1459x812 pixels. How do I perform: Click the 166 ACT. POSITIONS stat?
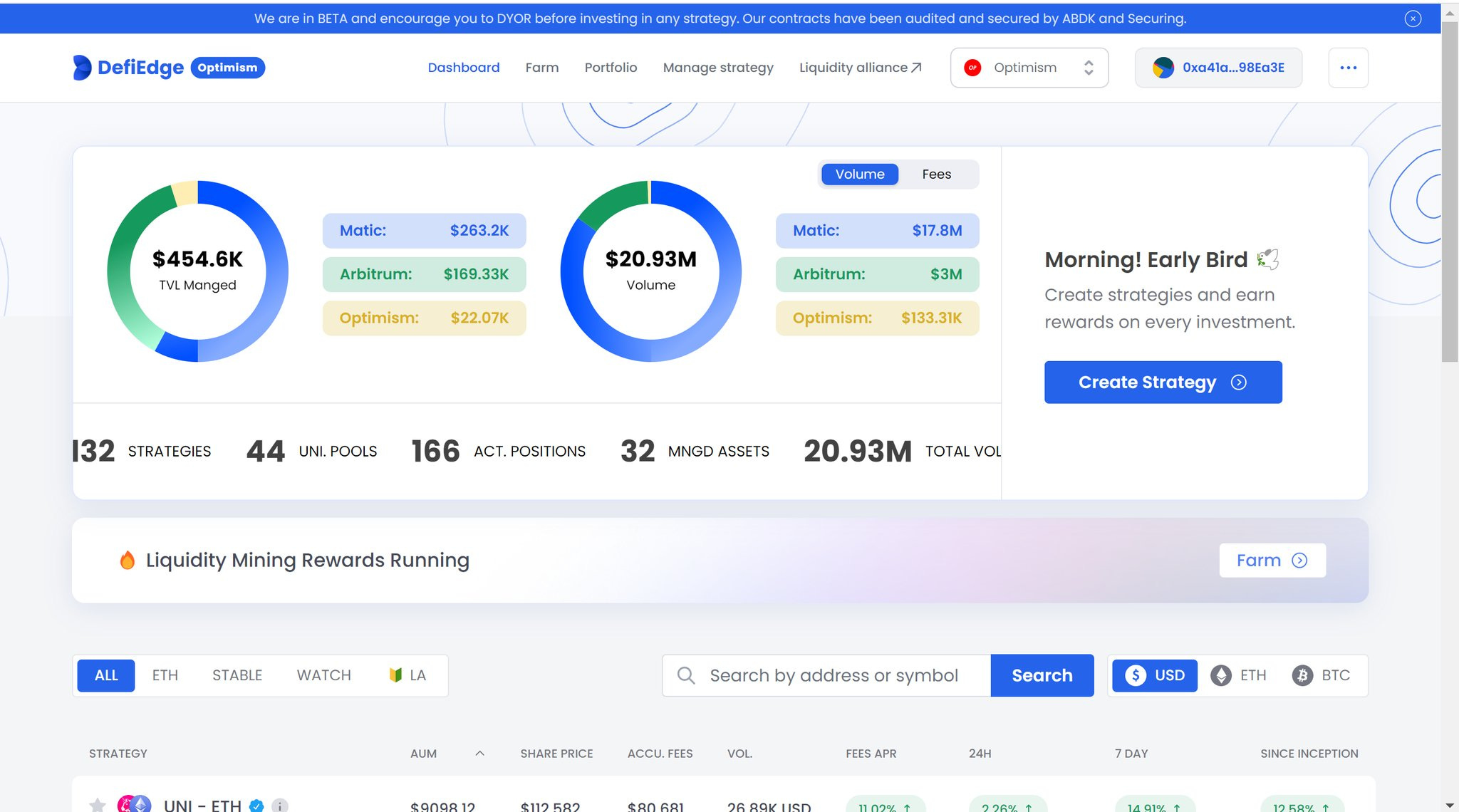coord(499,451)
